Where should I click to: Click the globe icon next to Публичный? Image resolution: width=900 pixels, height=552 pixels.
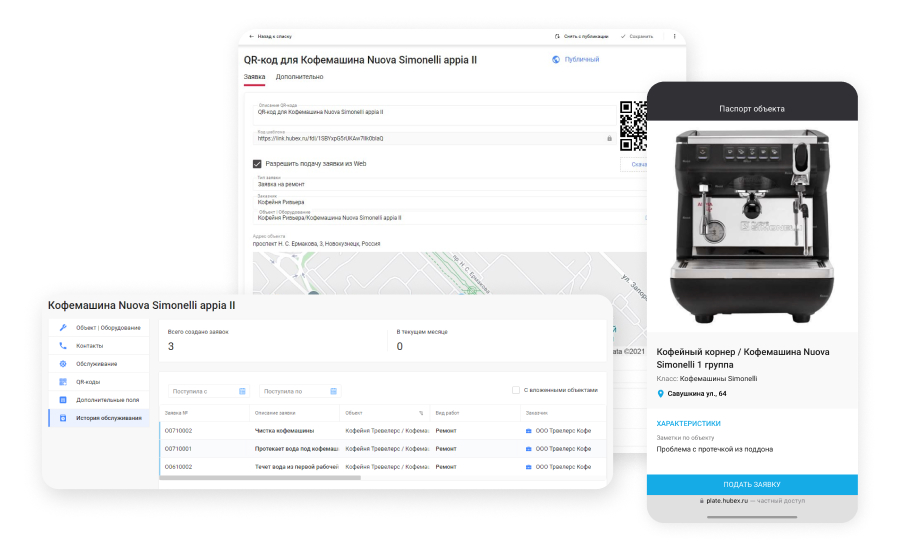click(556, 59)
